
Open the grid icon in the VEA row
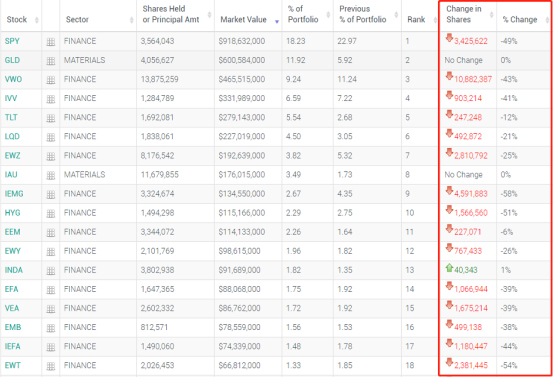pos(50,309)
